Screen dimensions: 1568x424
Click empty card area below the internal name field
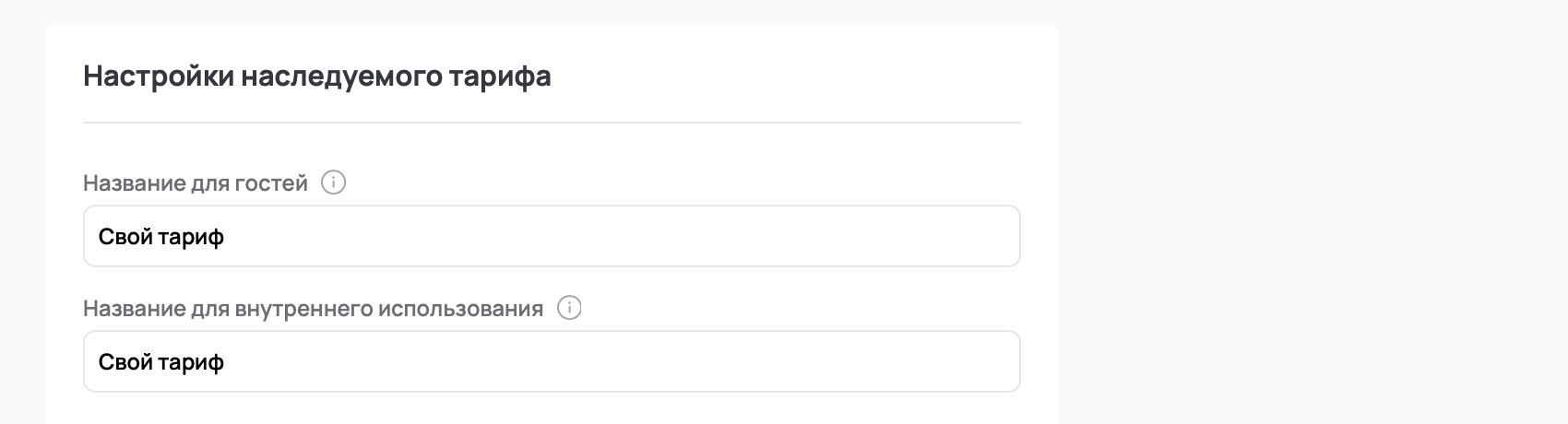[552, 409]
